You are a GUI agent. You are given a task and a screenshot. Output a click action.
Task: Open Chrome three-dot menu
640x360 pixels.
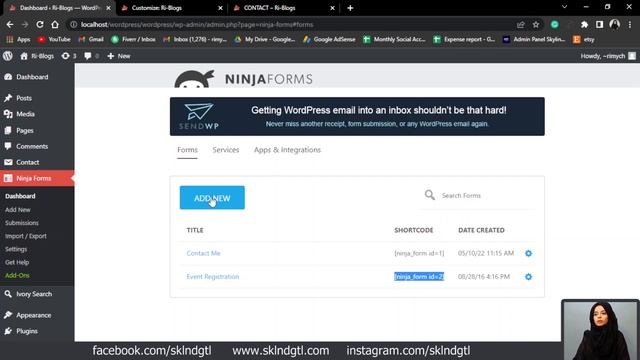[x=630, y=24]
